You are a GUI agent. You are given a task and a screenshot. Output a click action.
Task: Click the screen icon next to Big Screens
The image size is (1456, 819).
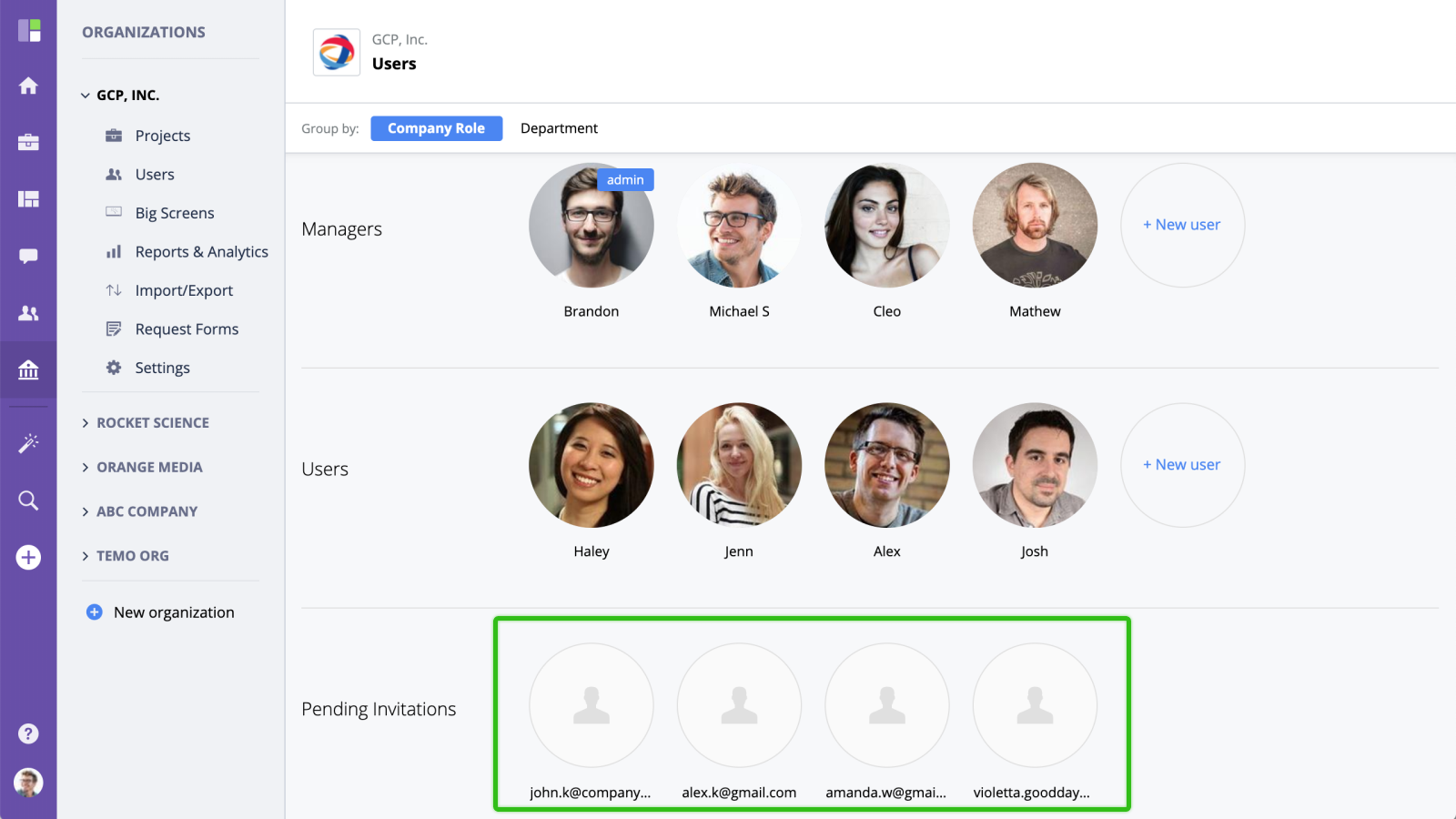coord(114,212)
